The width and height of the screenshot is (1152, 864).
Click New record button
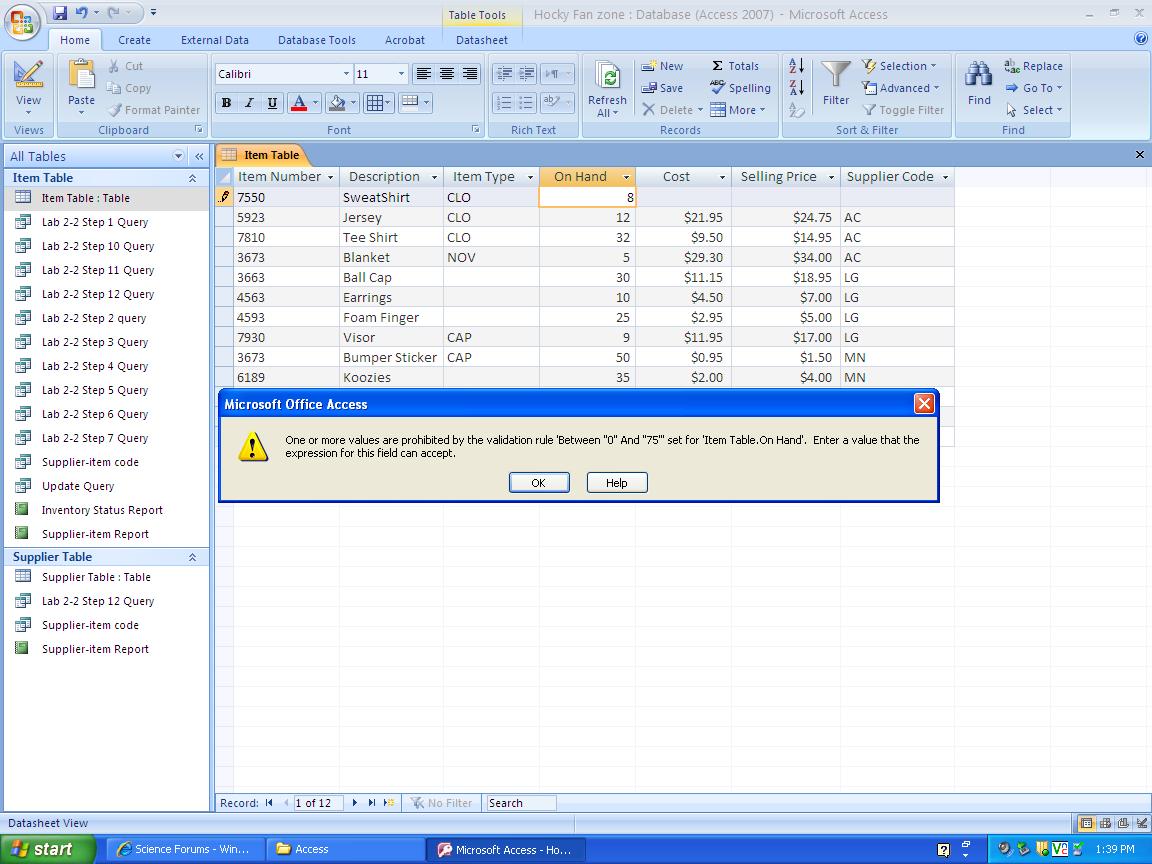click(662, 66)
